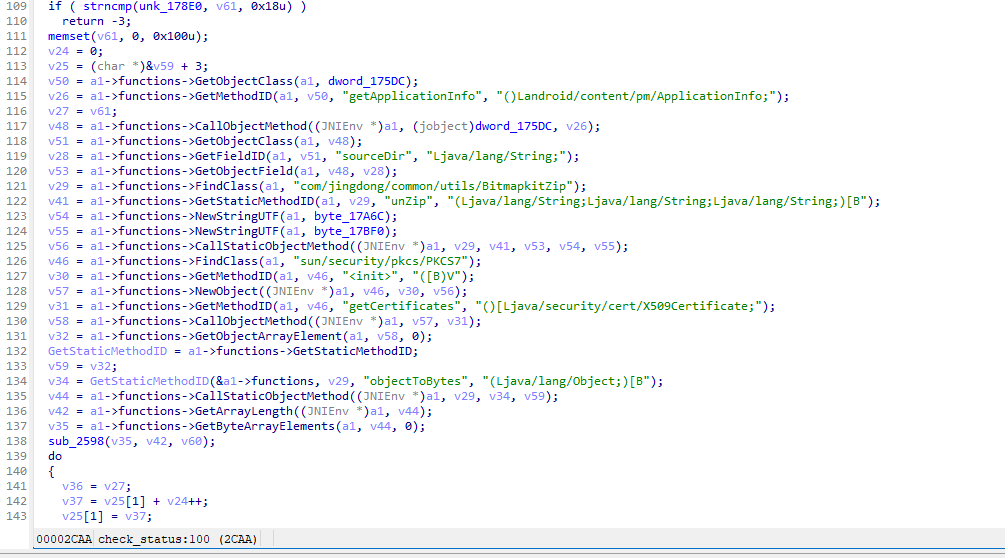Click the do keyword on line 139
The height and width of the screenshot is (558, 1005).
click(55, 456)
